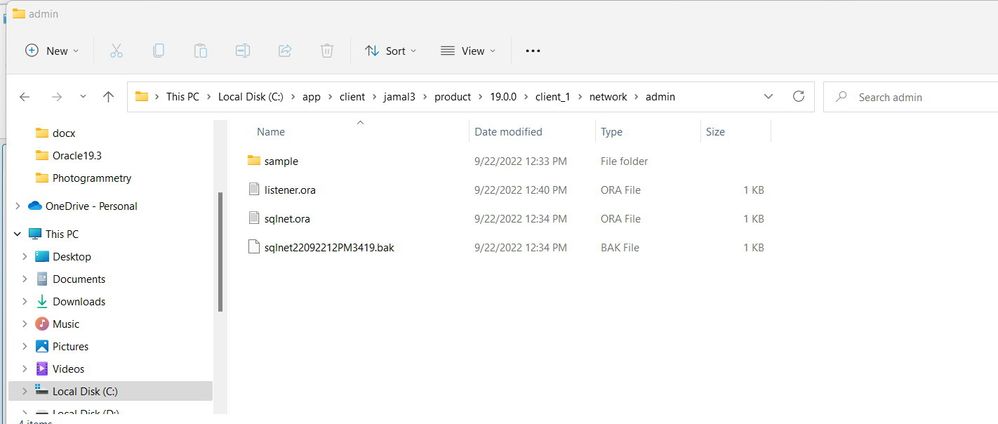The height and width of the screenshot is (424, 998).
Task: Open Oracle19.3 folder in sidebar
Action: tap(76, 155)
